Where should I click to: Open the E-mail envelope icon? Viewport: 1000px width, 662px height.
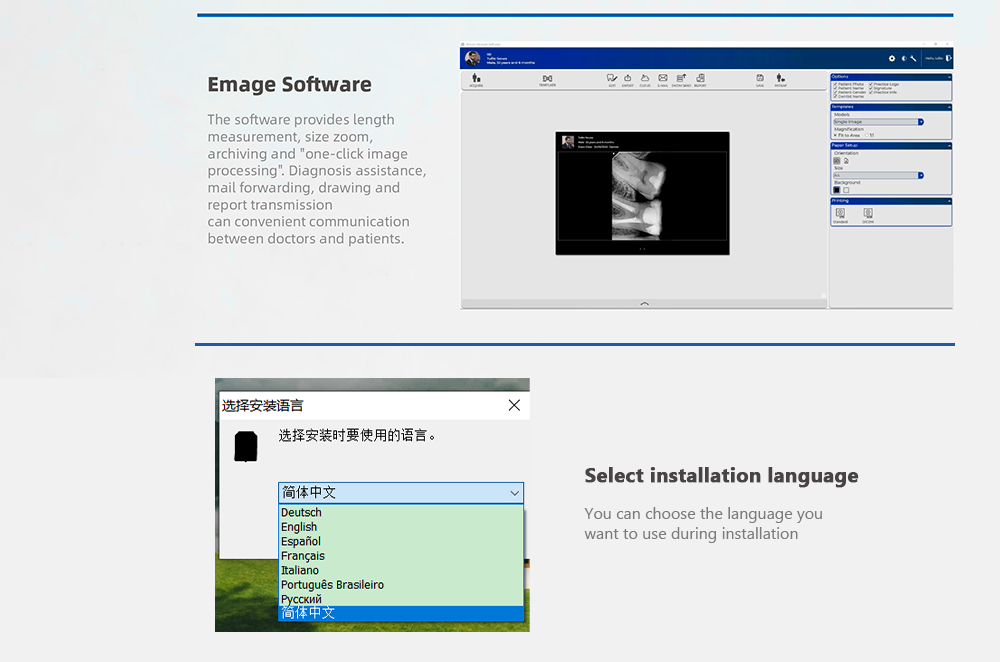pyautogui.click(x=662, y=79)
